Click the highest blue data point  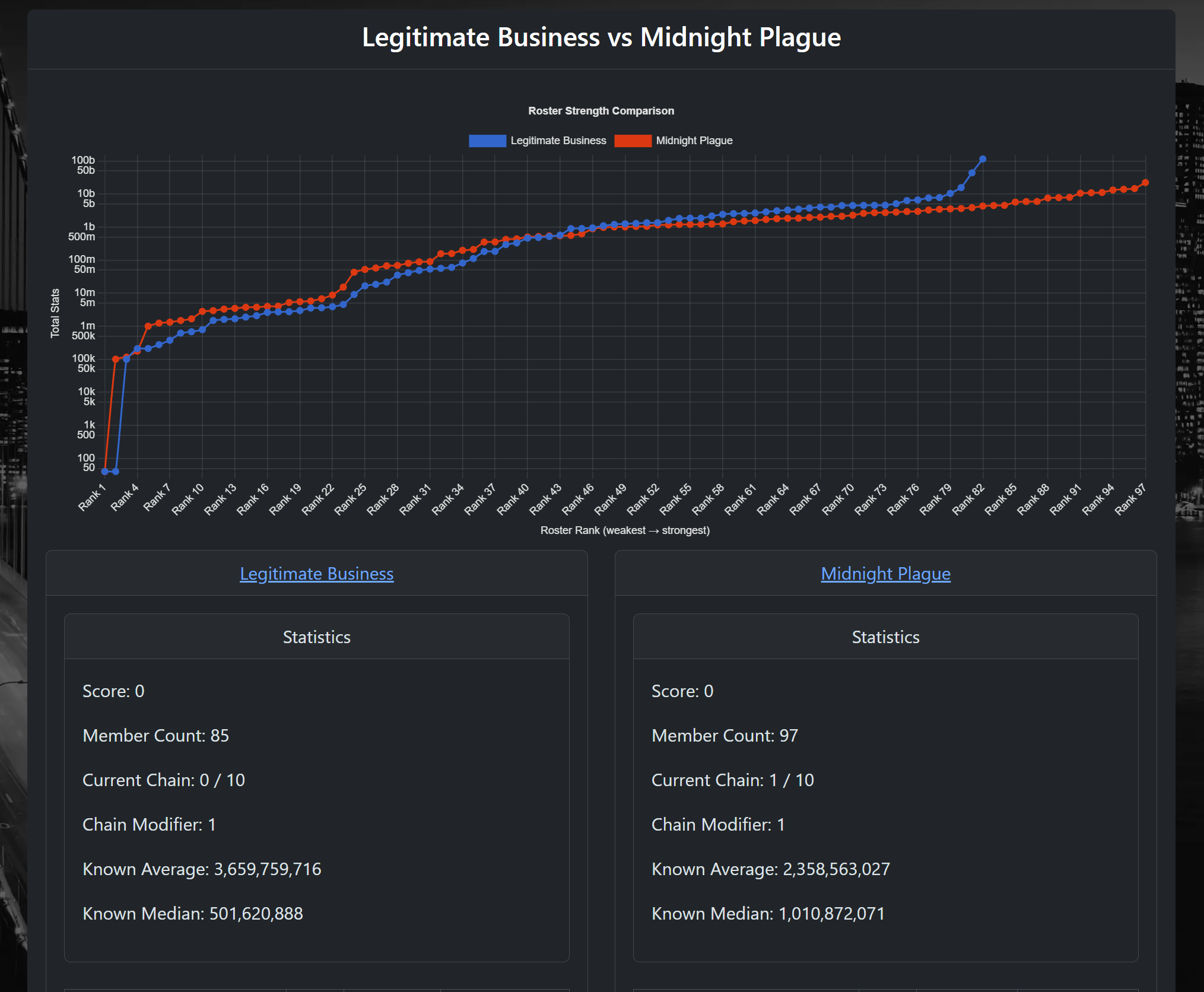[983, 159]
